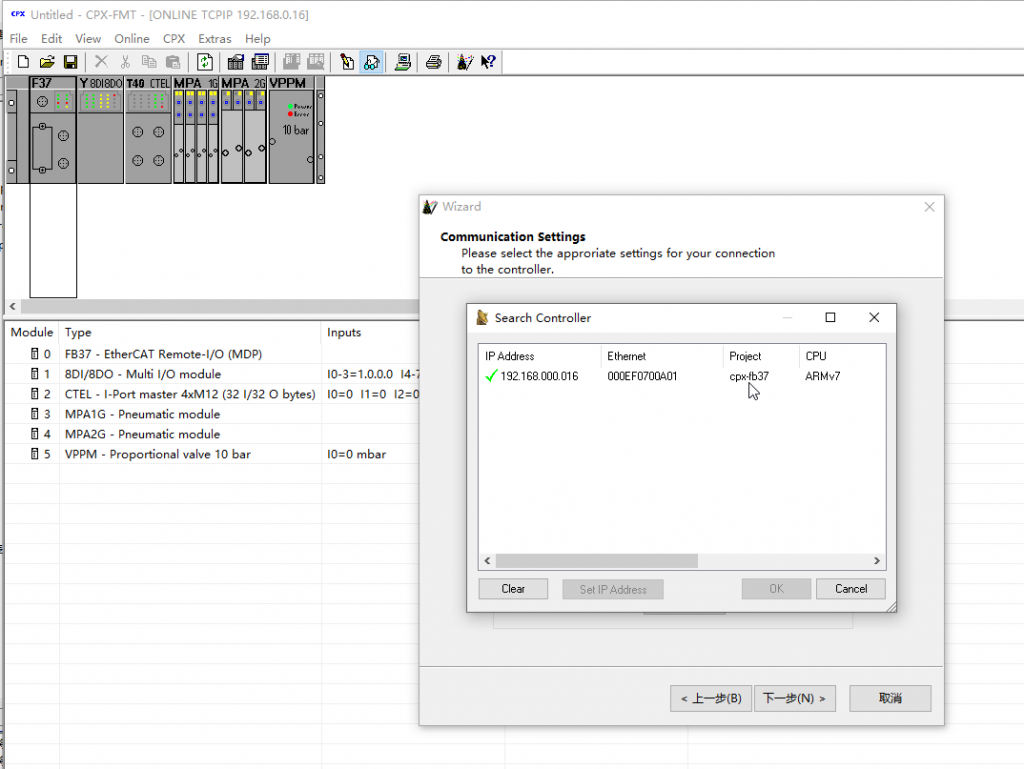Click the IP Address column header

pos(539,356)
